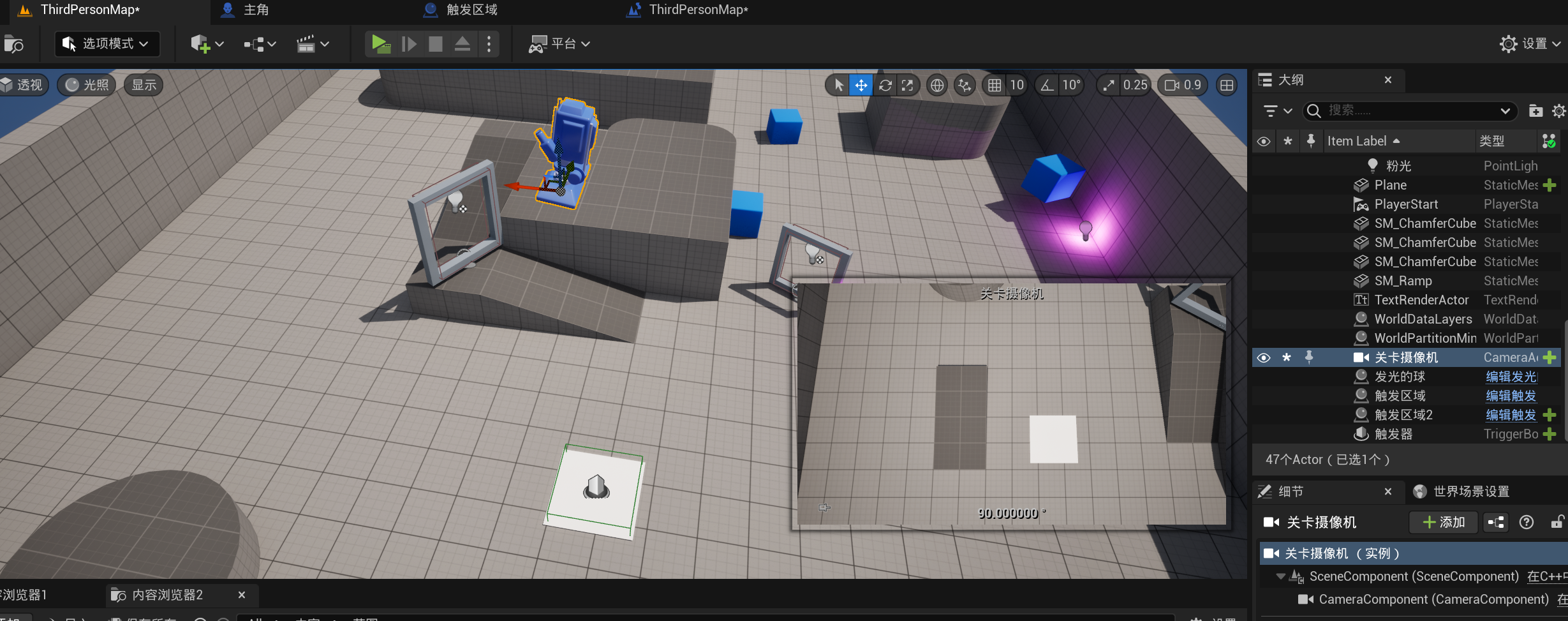
Task: Select the rotate gizmo tool
Action: pos(885,85)
